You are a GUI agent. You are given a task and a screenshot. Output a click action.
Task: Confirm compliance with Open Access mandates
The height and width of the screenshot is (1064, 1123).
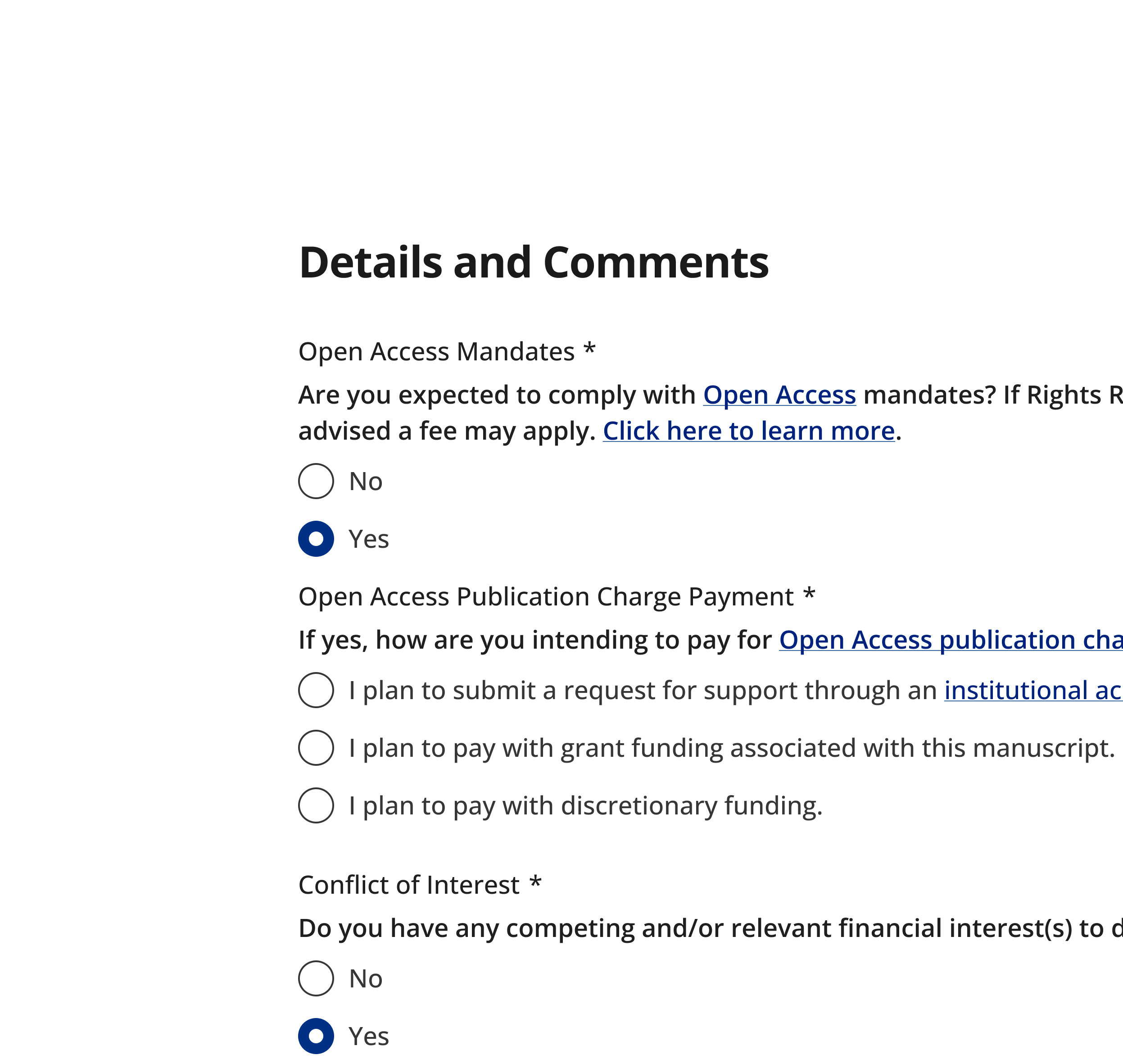(315, 539)
